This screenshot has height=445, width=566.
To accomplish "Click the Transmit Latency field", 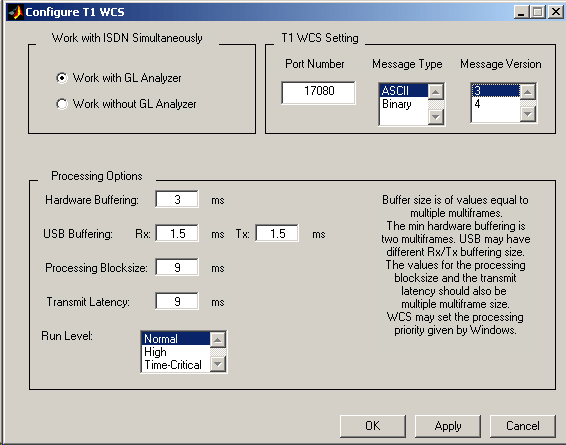I will pos(177,301).
